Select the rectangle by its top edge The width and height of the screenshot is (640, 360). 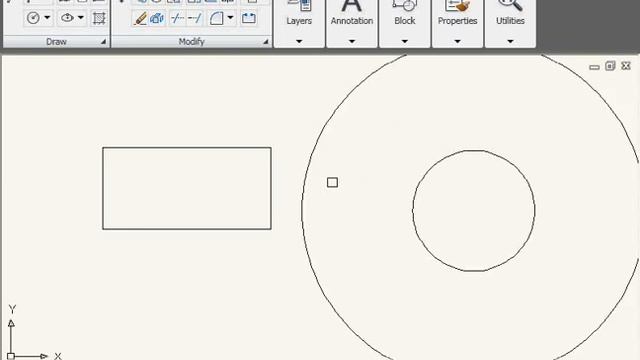pos(187,148)
